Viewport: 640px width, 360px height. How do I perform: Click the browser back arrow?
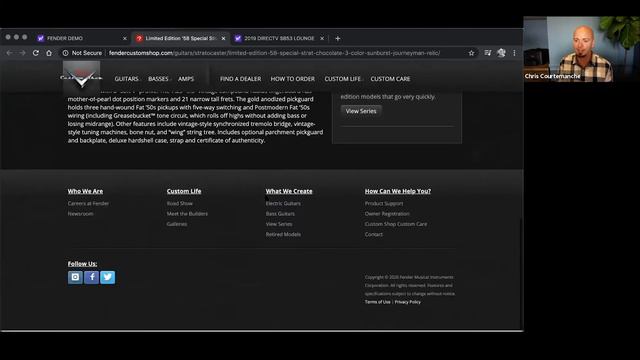[9, 53]
